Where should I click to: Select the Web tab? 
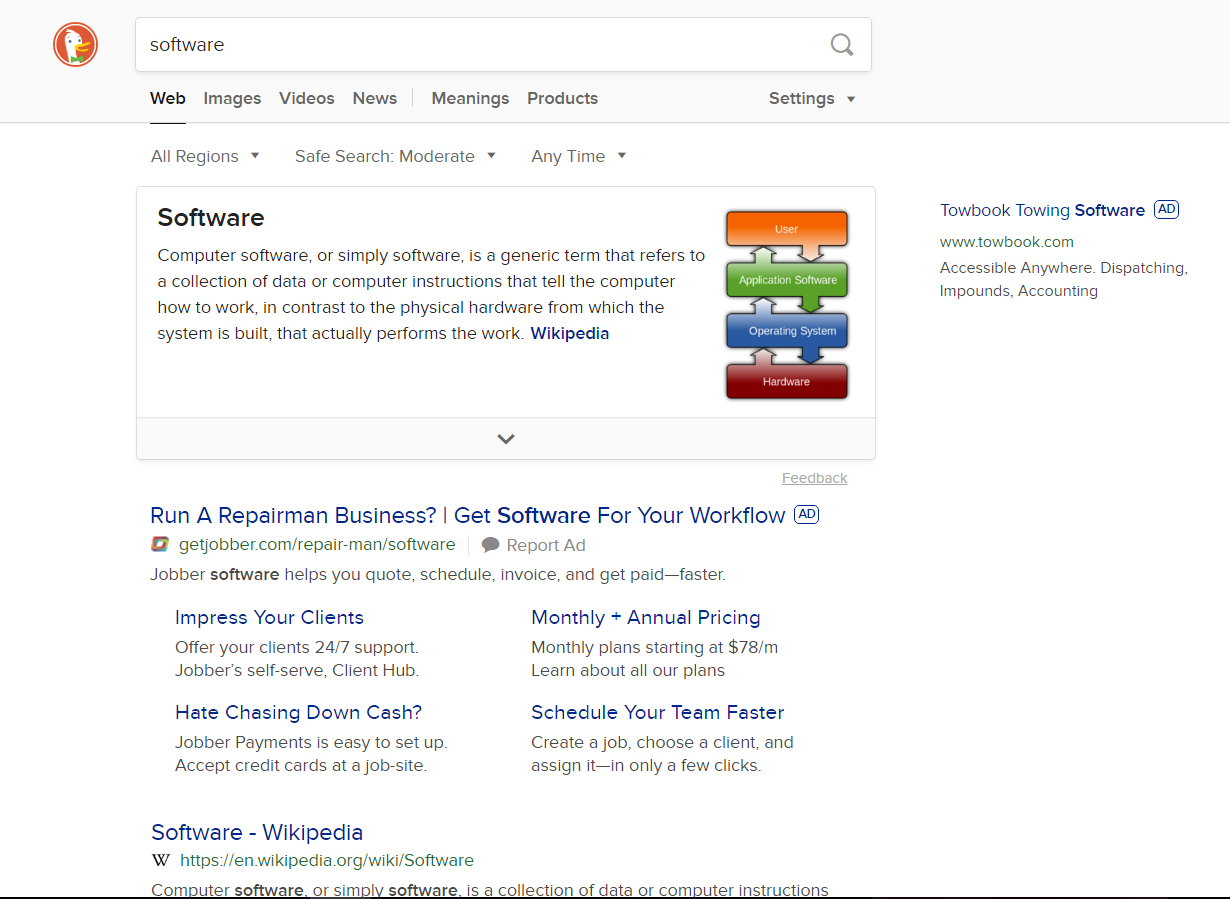(168, 98)
